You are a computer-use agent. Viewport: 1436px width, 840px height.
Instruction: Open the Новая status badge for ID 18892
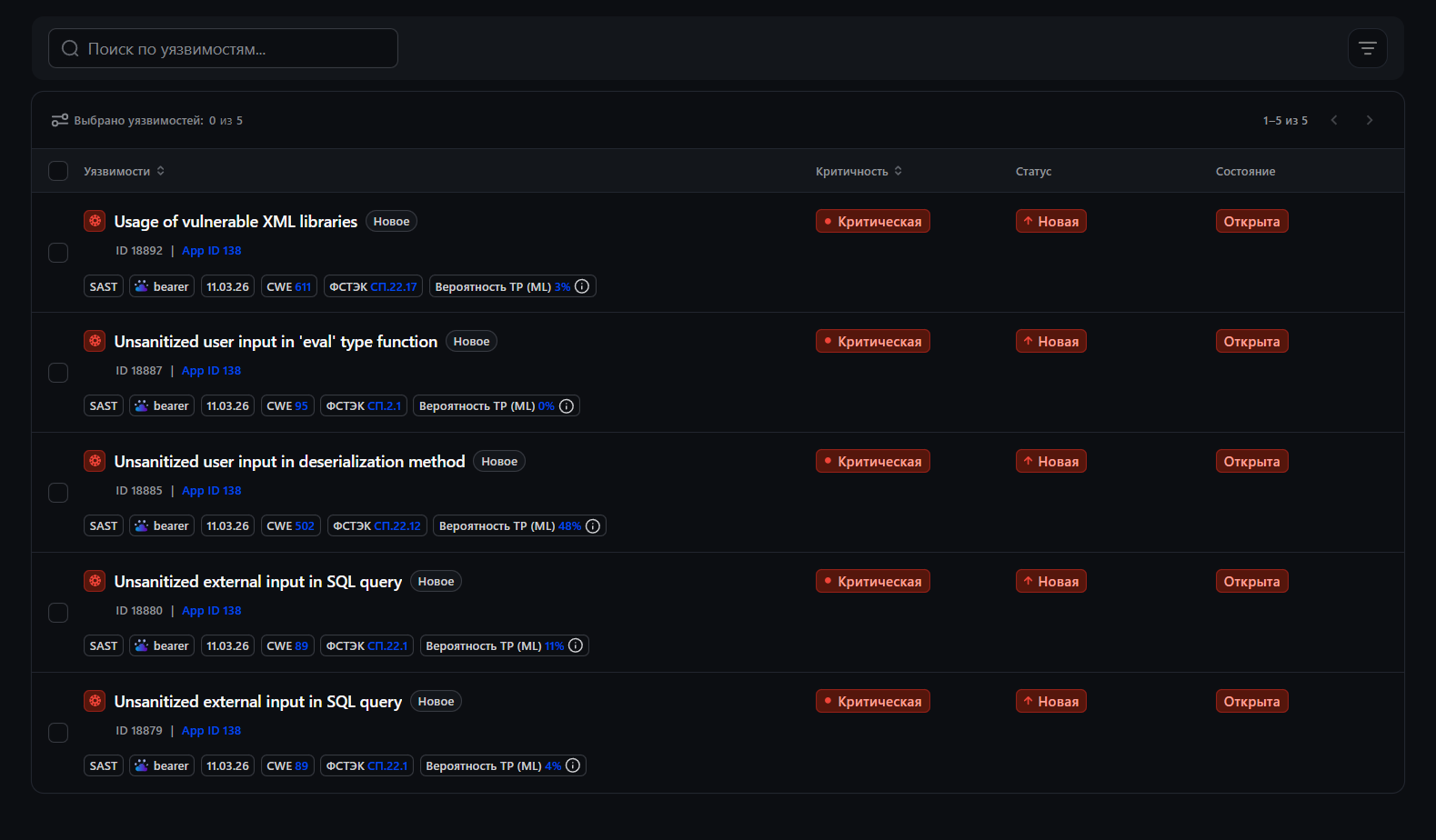point(1051,221)
